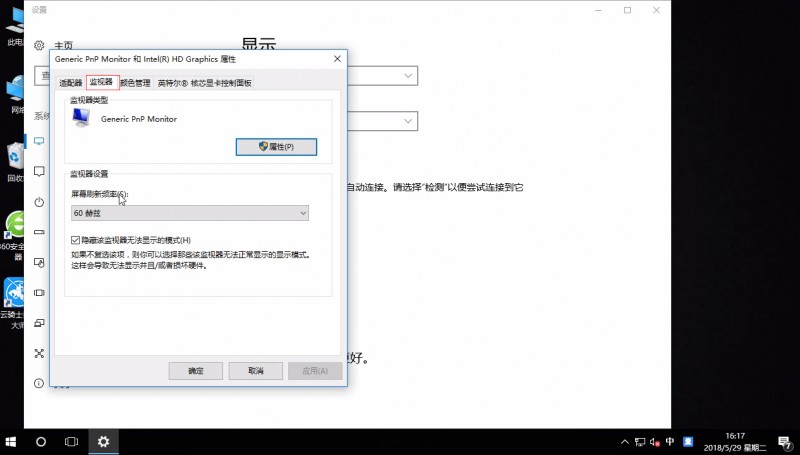Image resolution: width=800 pixels, height=455 pixels.
Task: Expand the 60 赫兹 refresh rate dropdown
Action: coord(189,213)
